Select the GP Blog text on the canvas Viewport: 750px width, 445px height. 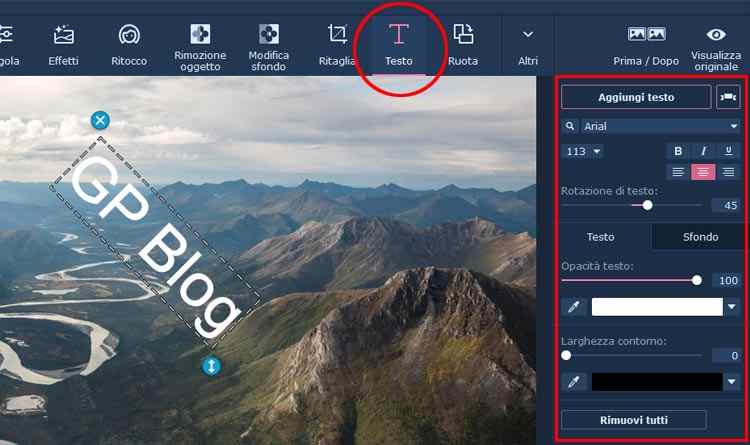point(155,242)
